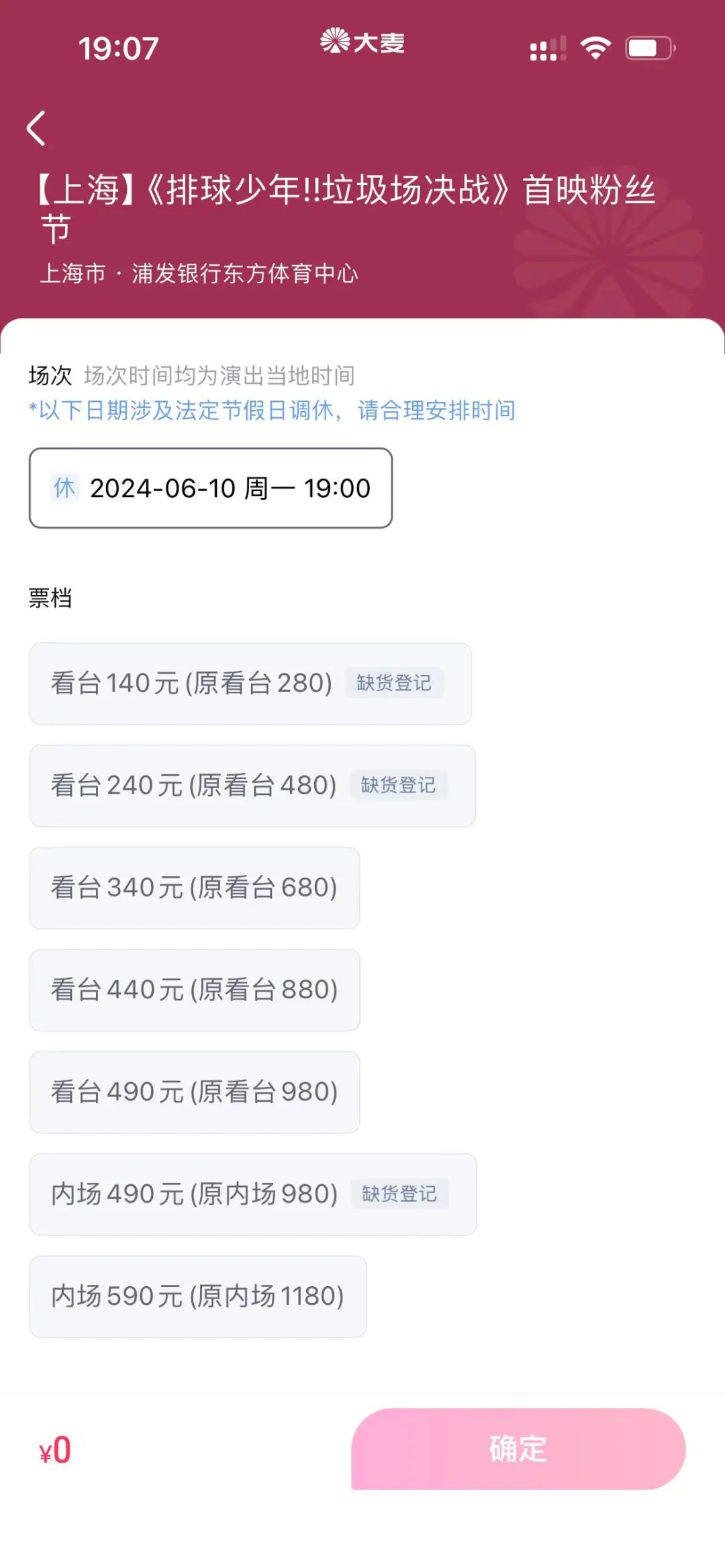725x1568 pixels.
Task: Select the 看台140元 sold-out tier
Action: click(191, 683)
